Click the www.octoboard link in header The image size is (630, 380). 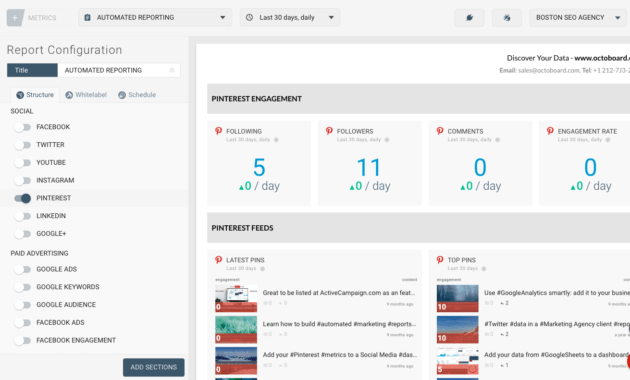click(x=602, y=58)
